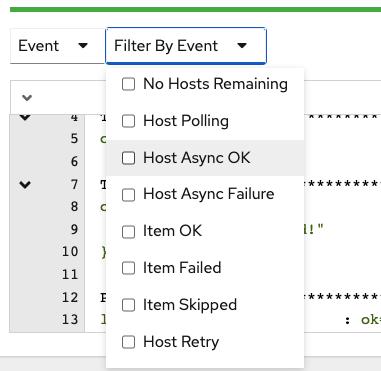Enable the Host Async OK filter checkbox

click(128, 158)
